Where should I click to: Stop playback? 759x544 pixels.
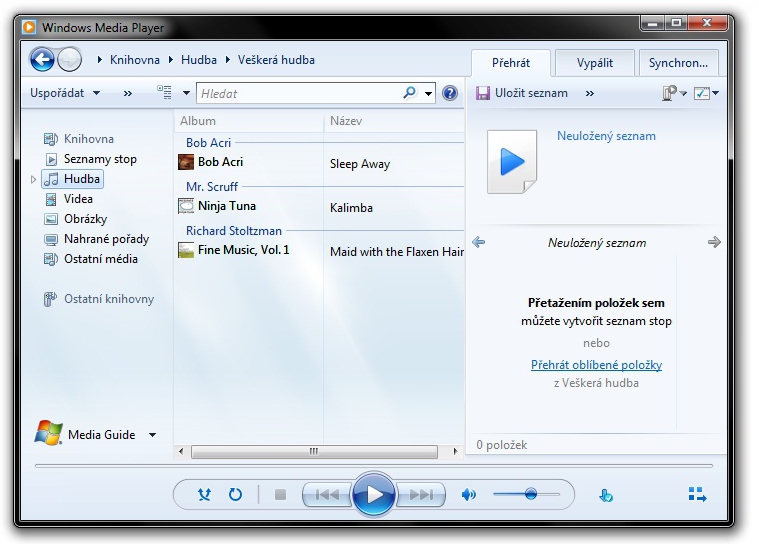[280, 495]
